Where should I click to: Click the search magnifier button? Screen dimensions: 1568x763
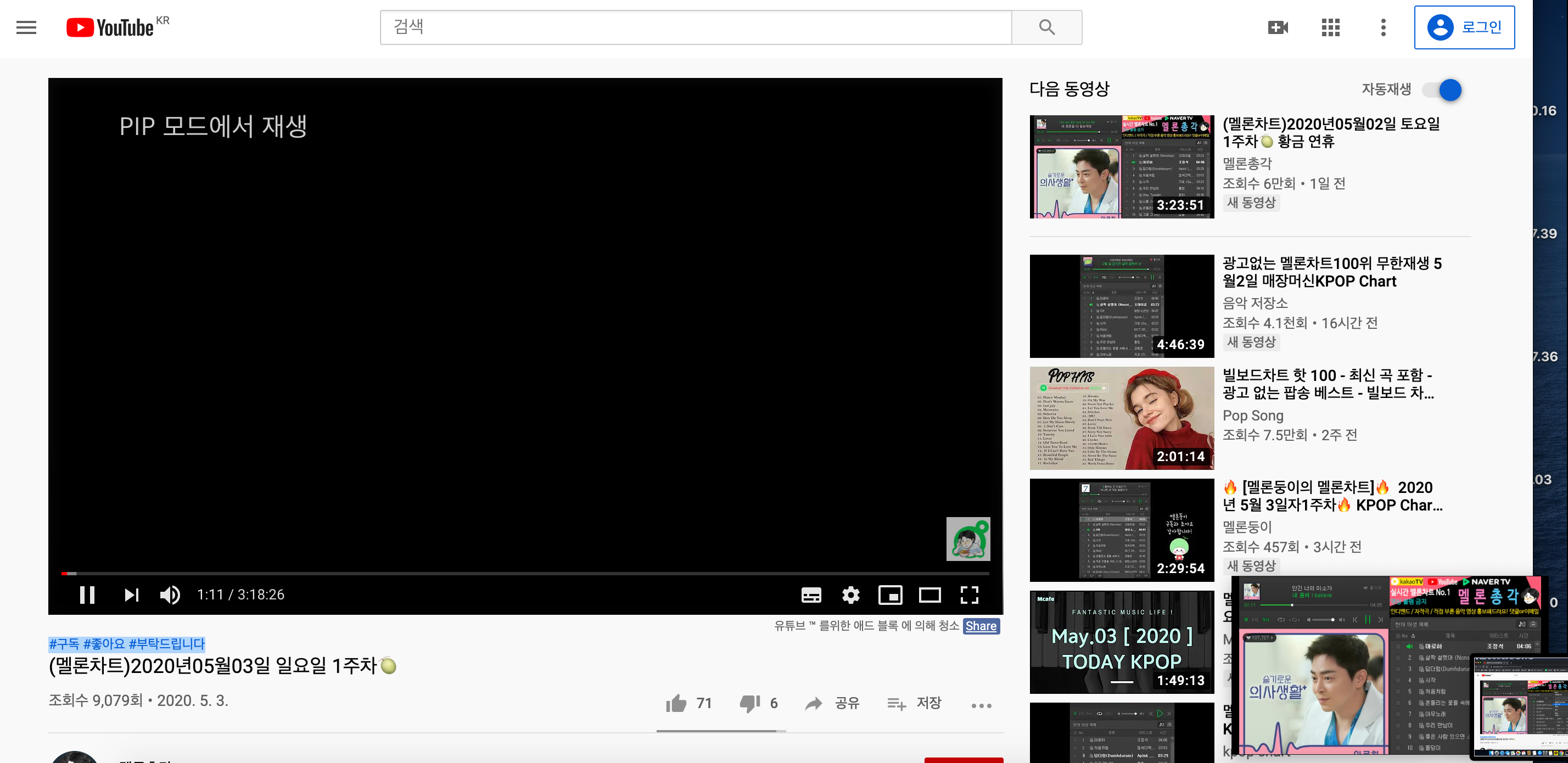(x=1046, y=27)
